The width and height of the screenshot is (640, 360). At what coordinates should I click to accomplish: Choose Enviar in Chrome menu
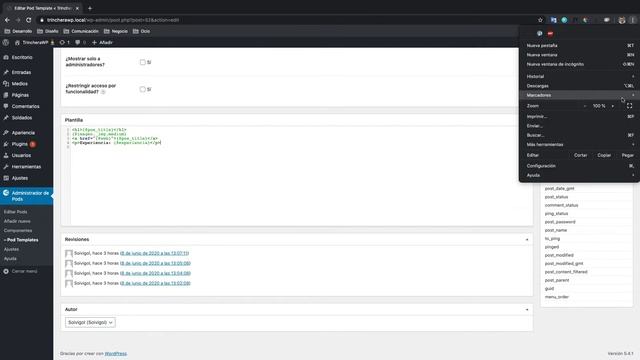[579, 126]
